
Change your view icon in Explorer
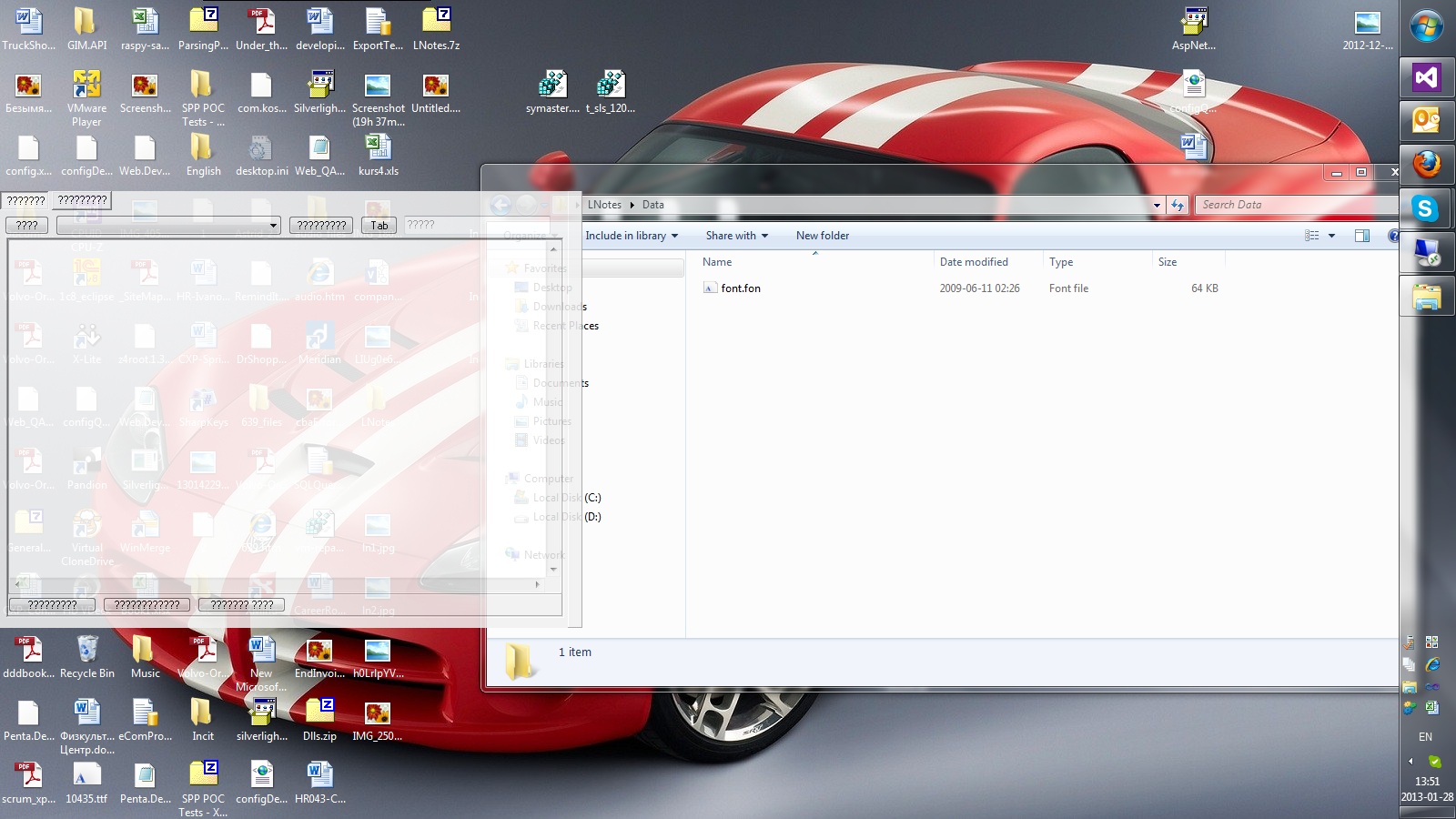click(x=1312, y=236)
